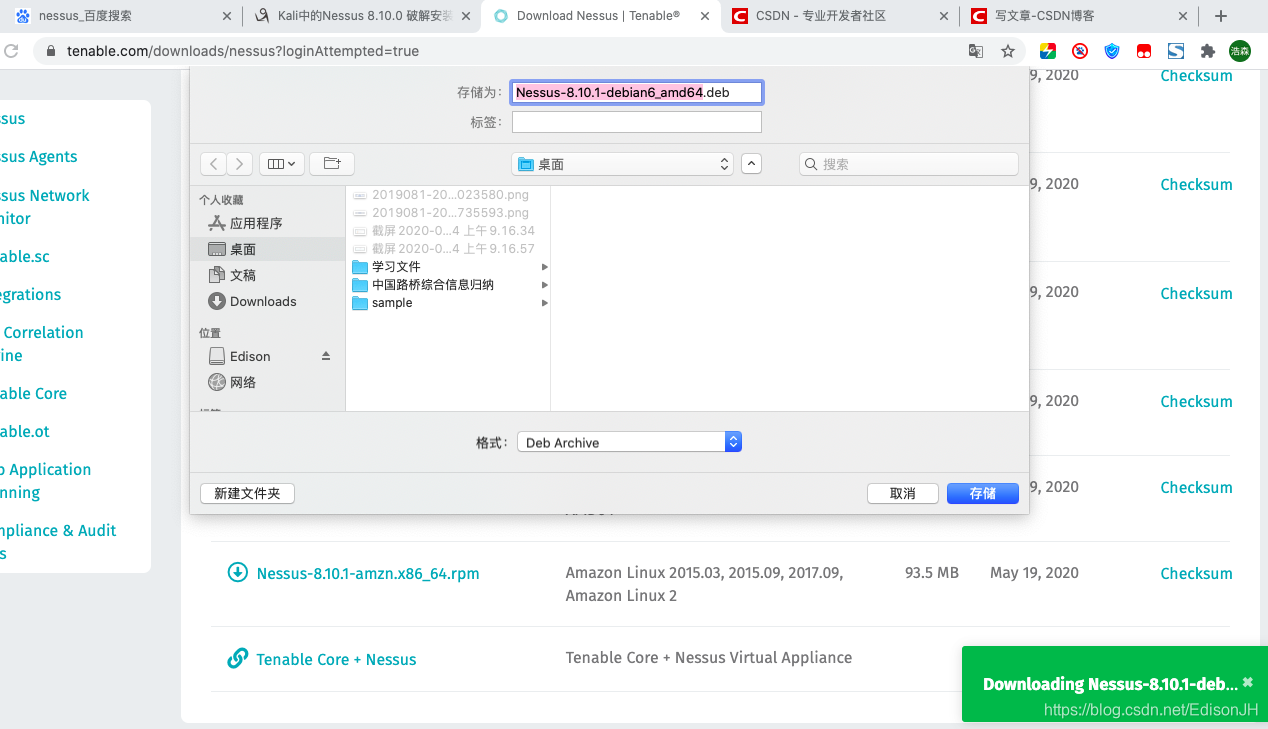The height and width of the screenshot is (729, 1268).
Task: Click the tenable.com address bar URL
Action: tap(242, 51)
